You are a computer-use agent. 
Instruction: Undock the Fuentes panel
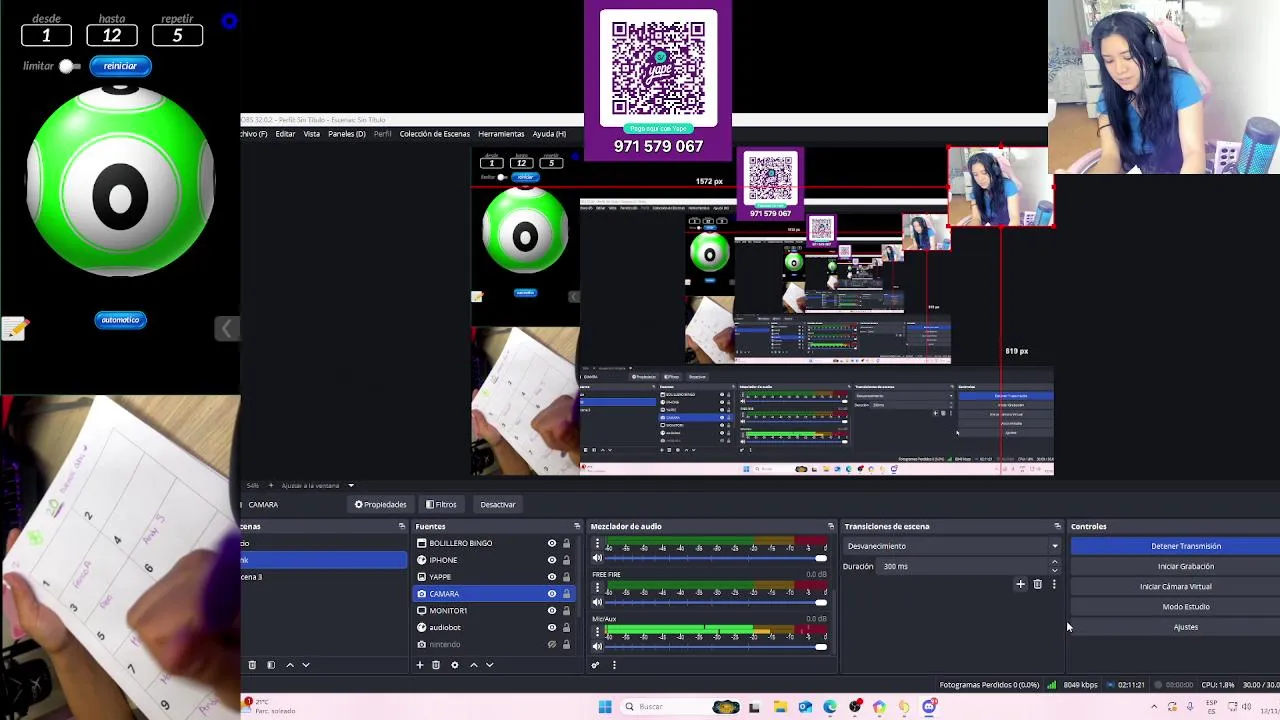click(577, 526)
